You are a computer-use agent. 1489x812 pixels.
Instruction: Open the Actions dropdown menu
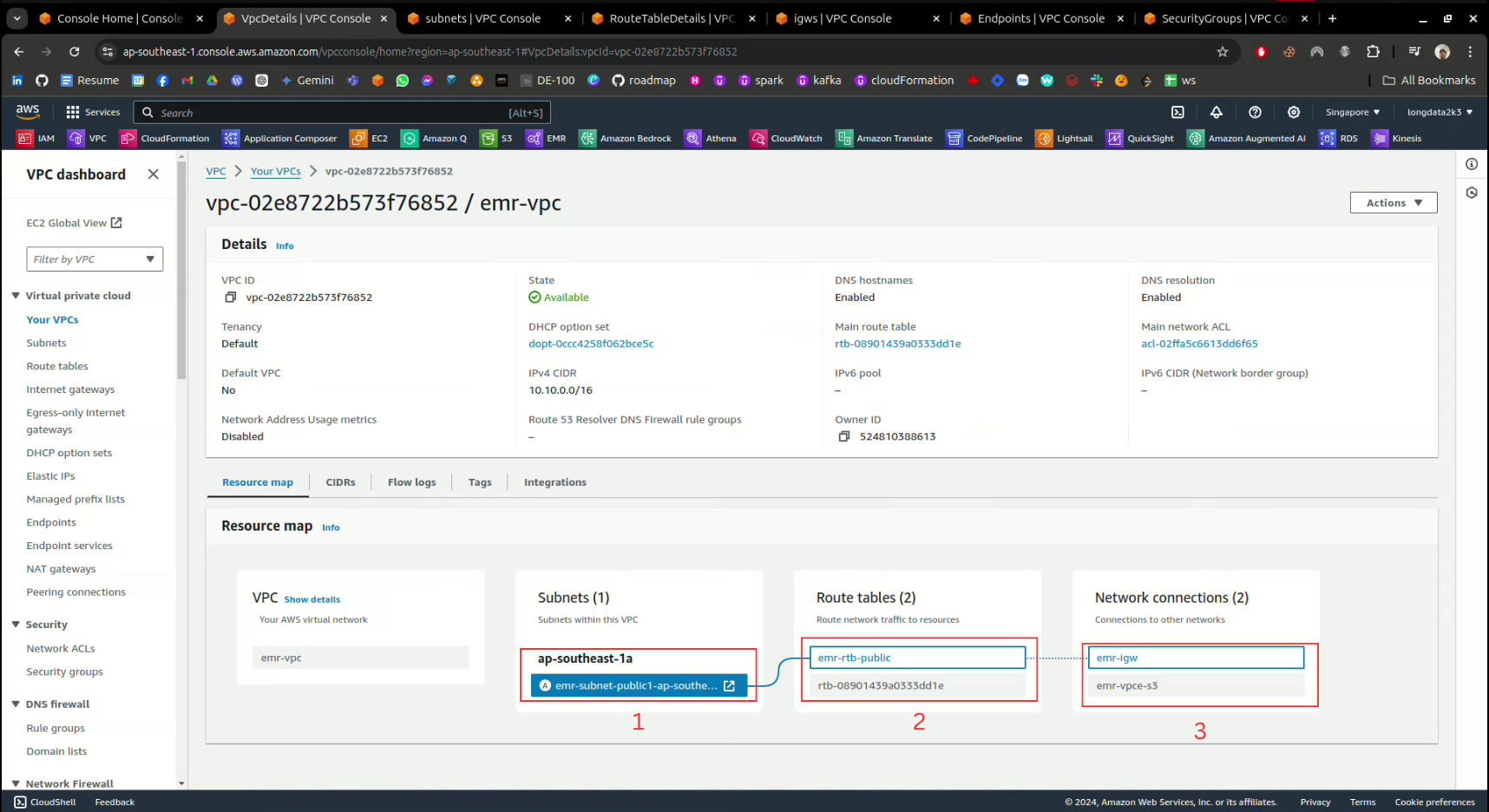(x=1393, y=203)
